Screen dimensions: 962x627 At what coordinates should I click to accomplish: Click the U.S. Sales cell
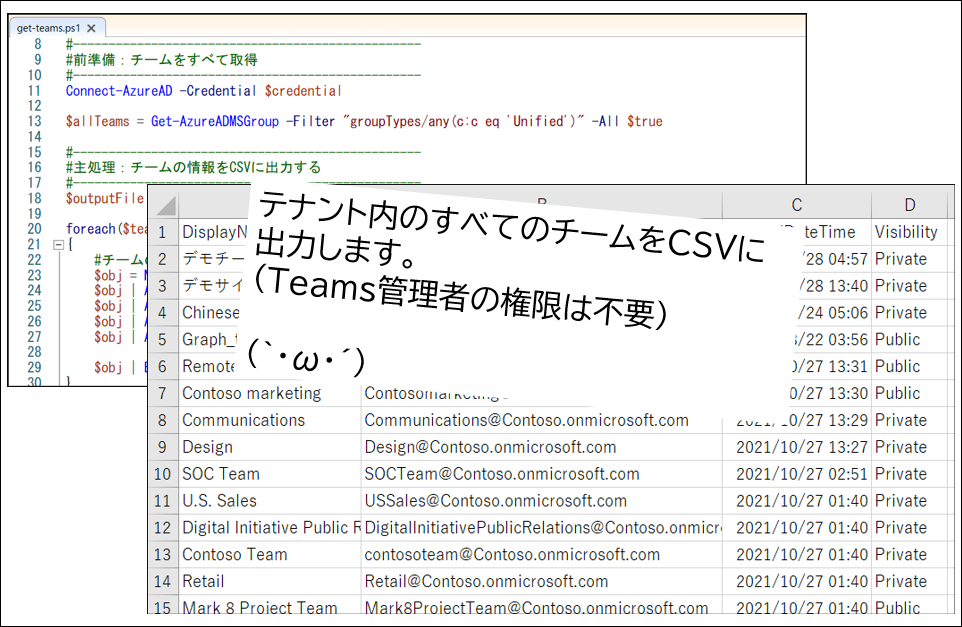(x=270, y=501)
